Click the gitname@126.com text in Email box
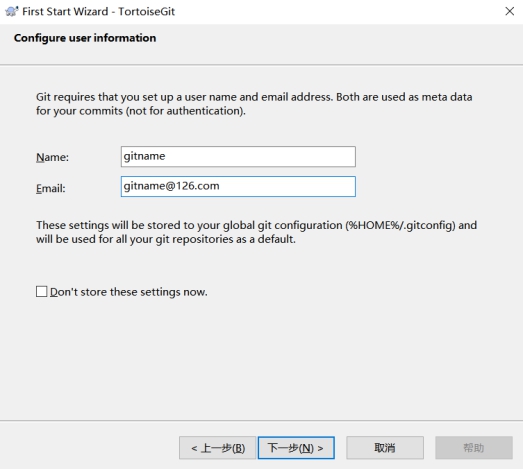 point(171,186)
